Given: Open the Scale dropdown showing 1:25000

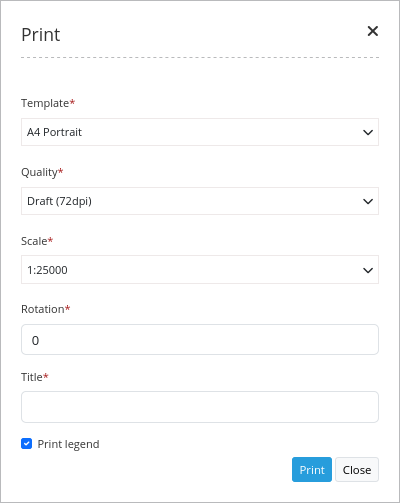Looking at the screenshot, I should (200, 270).
